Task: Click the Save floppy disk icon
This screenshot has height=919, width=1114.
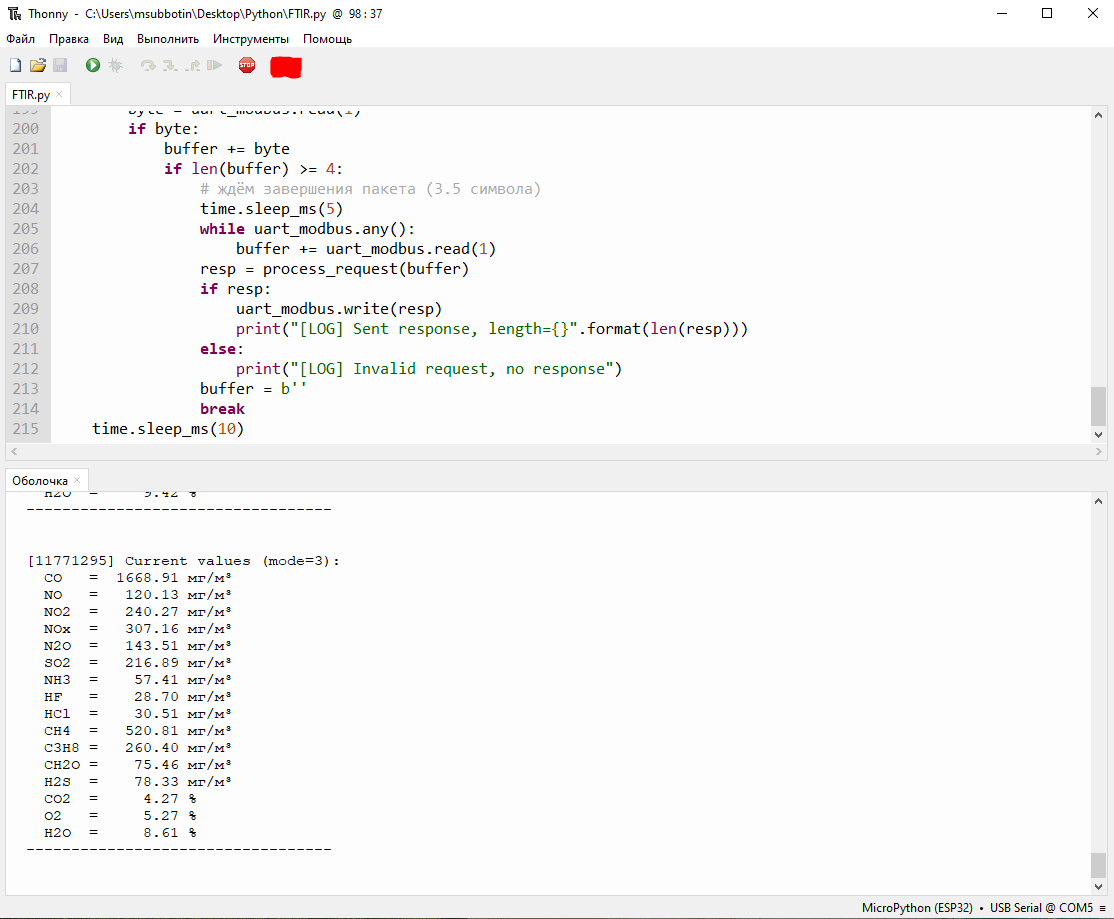Action: click(x=60, y=66)
